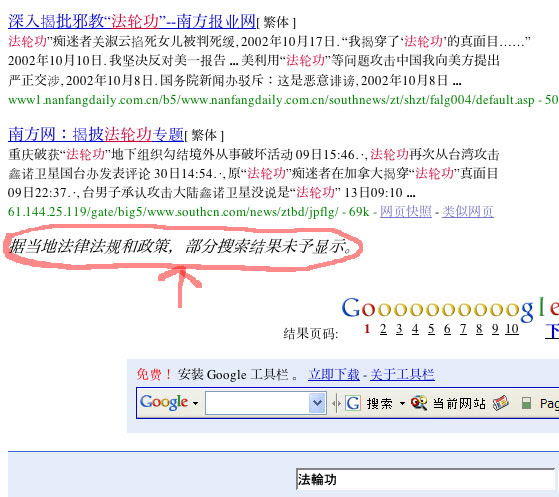559x497 pixels.
Task: Click snippet line starting 鑫诺卫星国台办发表评论
Action: [253, 174]
